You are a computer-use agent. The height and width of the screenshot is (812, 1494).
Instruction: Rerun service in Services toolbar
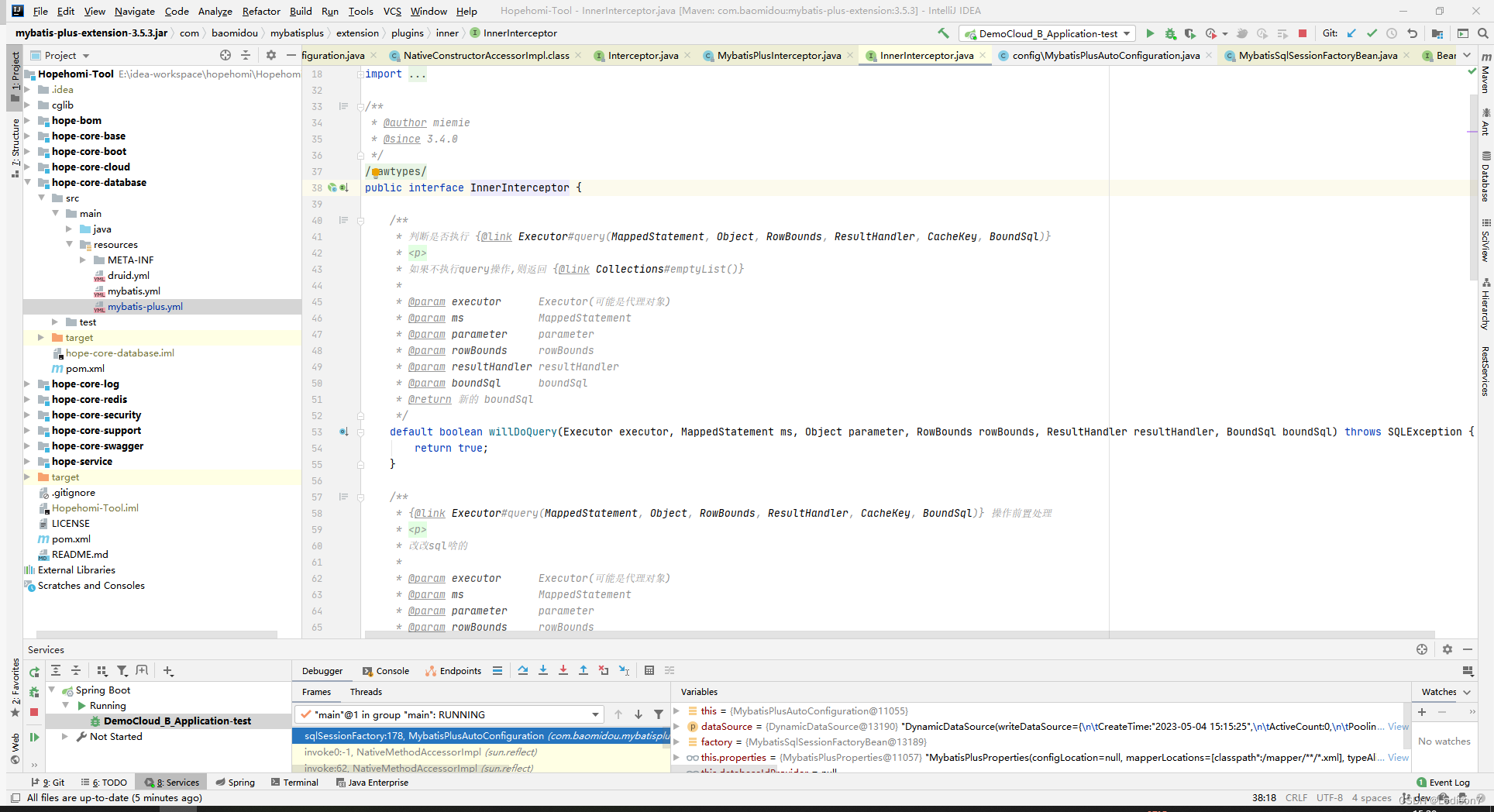tap(34, 672)
